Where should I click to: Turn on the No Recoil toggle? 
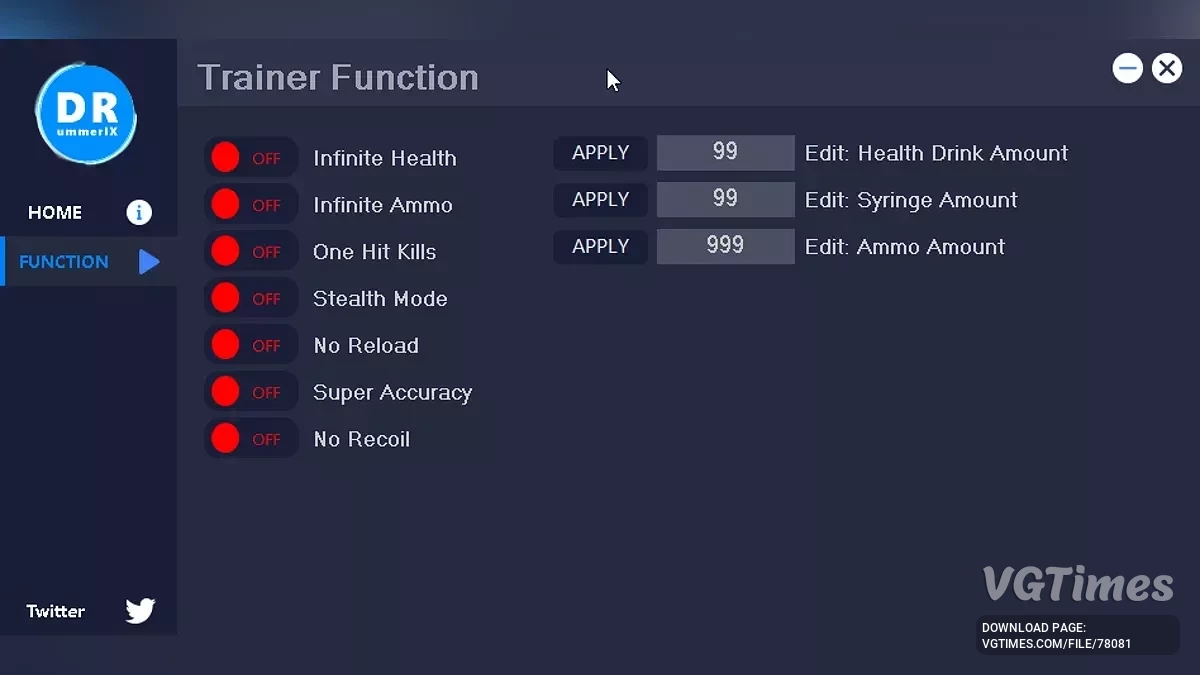(250, 439)
